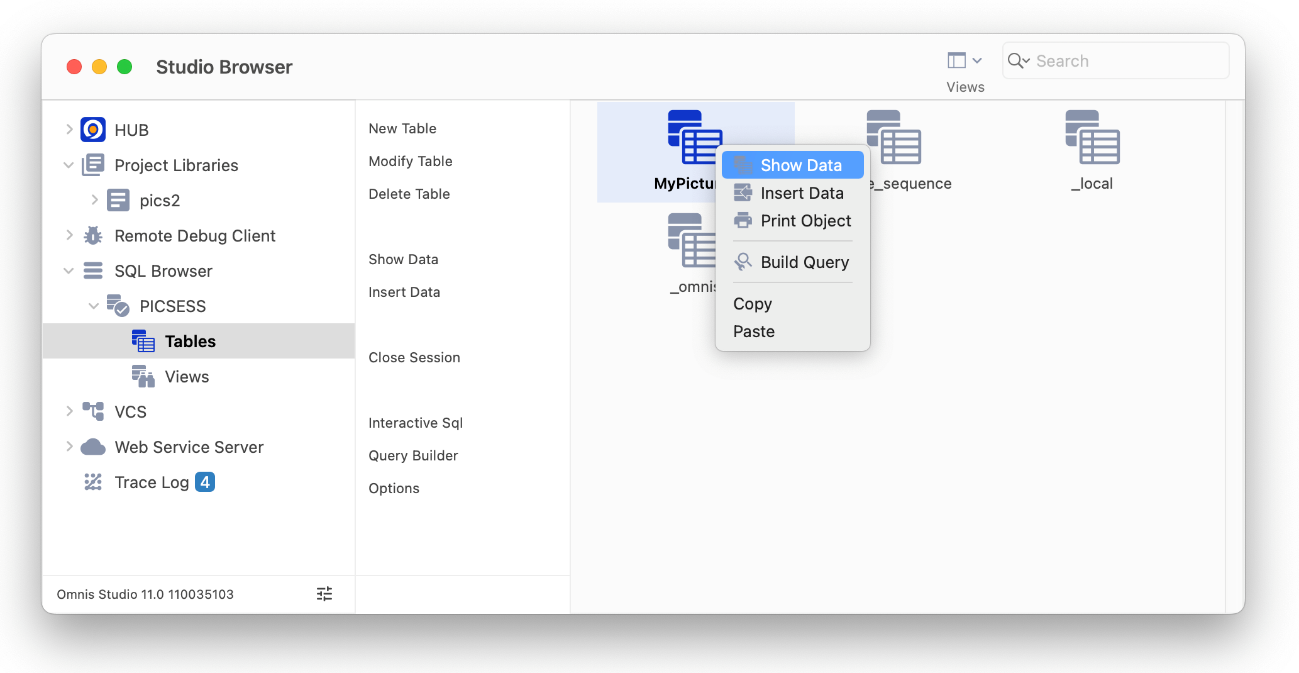Collapse the Project Libraries node

coord(69,165)
